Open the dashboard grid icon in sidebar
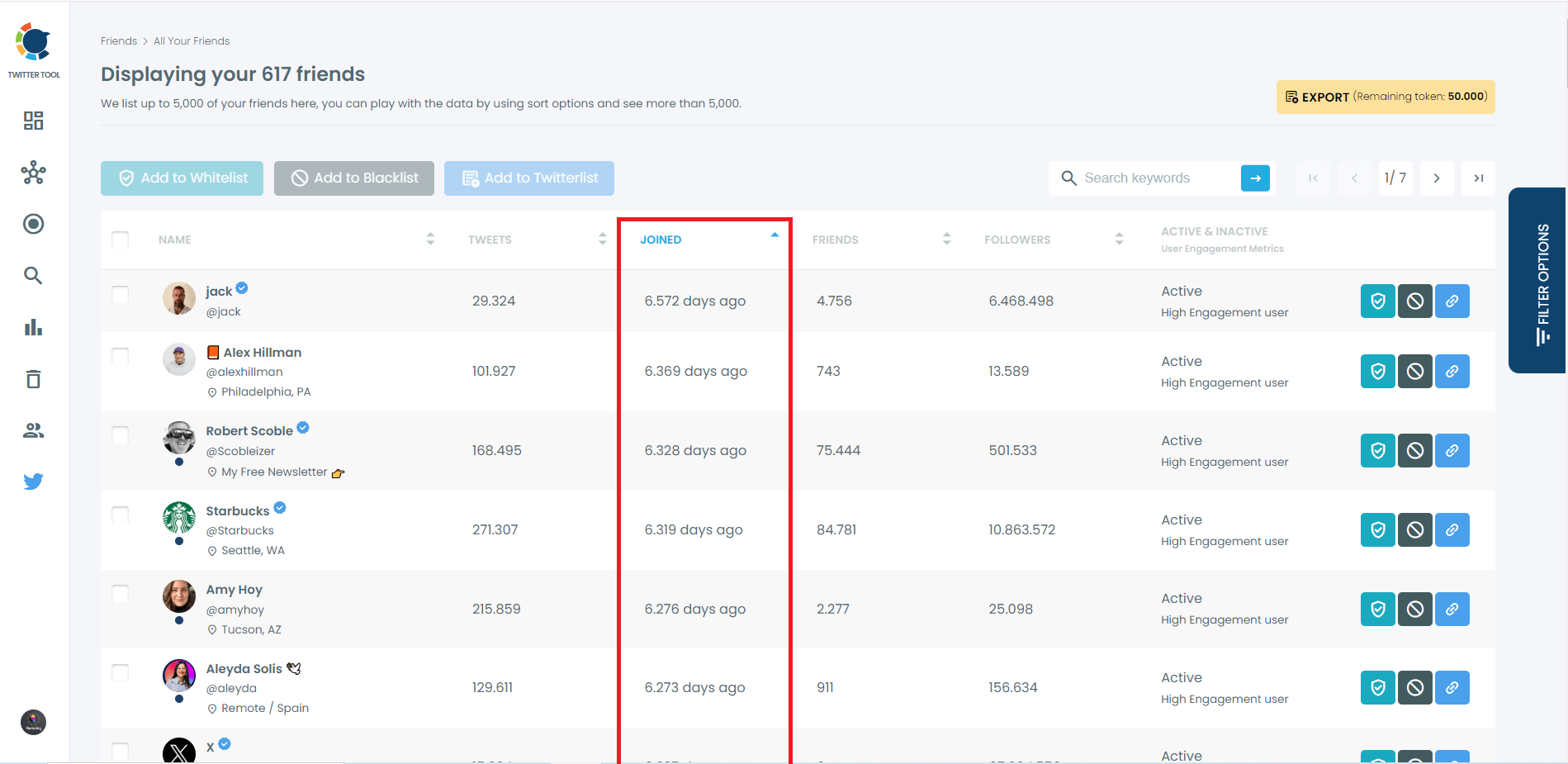1568x764 pixels. point(33,121)
